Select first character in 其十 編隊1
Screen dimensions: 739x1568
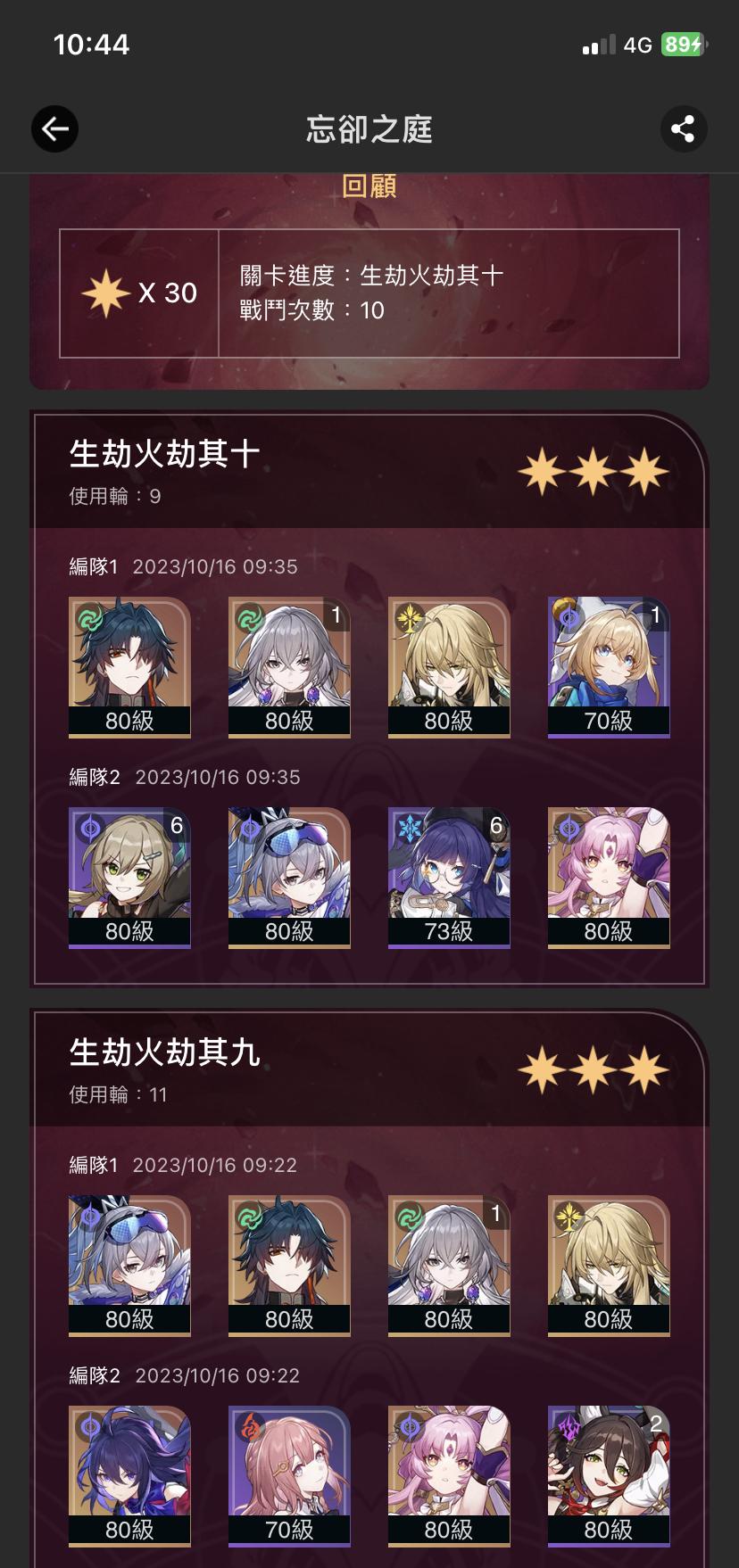click(x=129, y=667)
